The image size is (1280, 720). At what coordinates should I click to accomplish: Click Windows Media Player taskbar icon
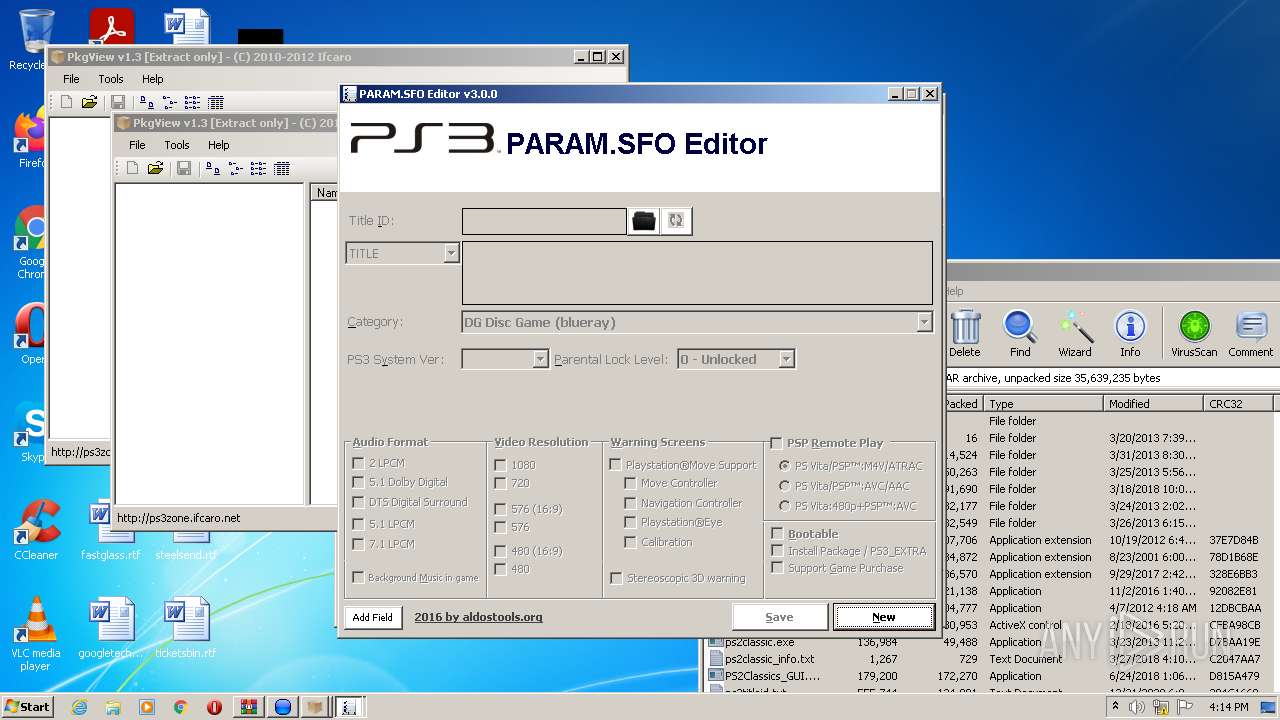coord(147,707)
